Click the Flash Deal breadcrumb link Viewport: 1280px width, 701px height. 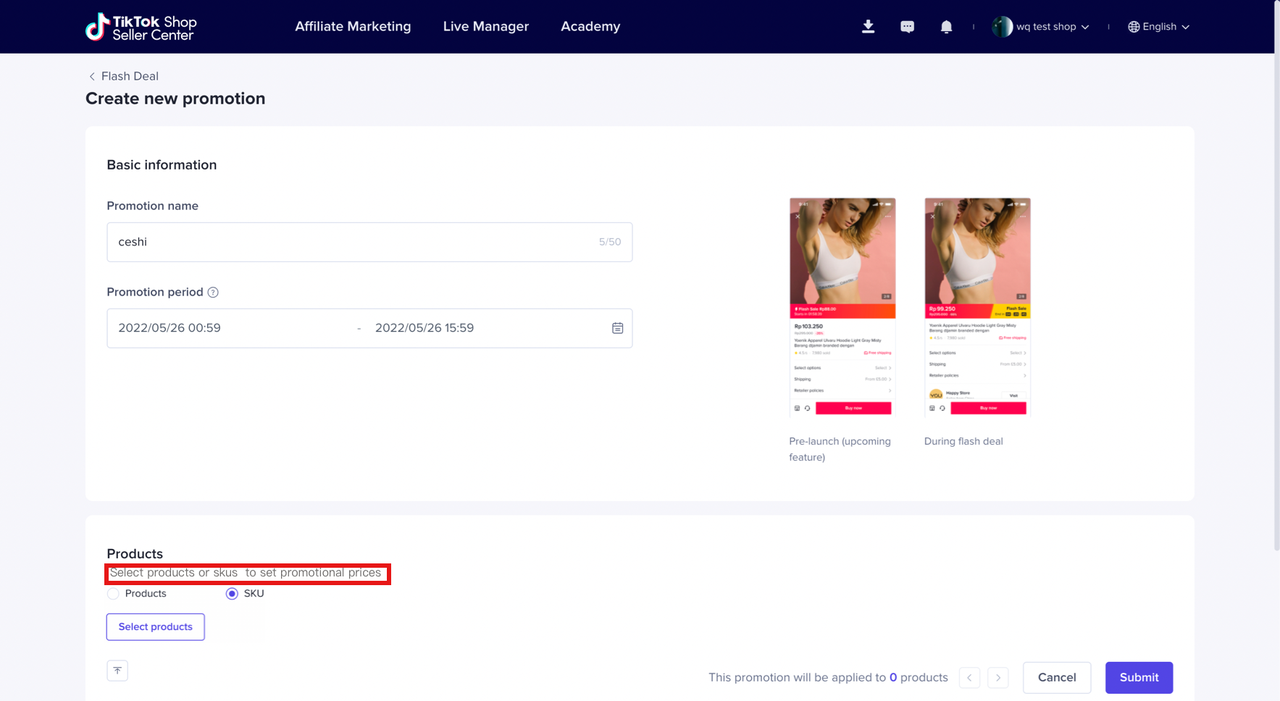130,76
